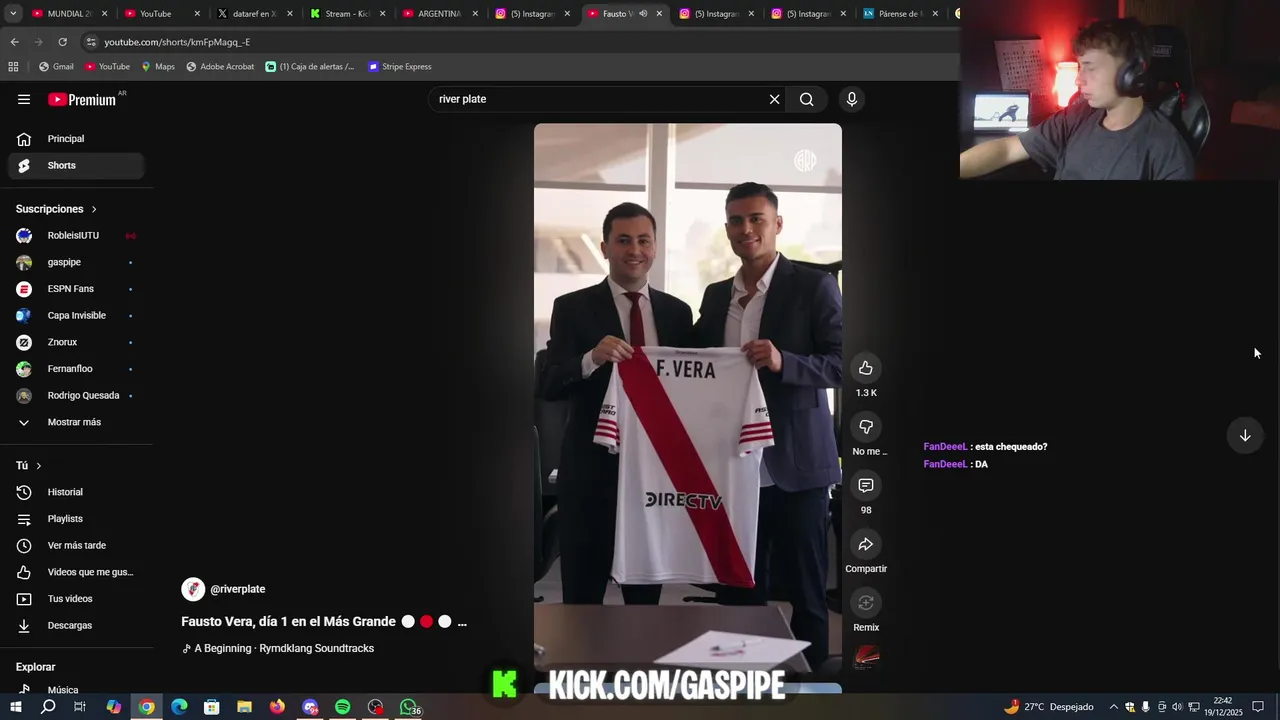The height and width of the screenshot is (720, 1280).
Task: Click the address bar URL
Action: [x=177, y=42]
